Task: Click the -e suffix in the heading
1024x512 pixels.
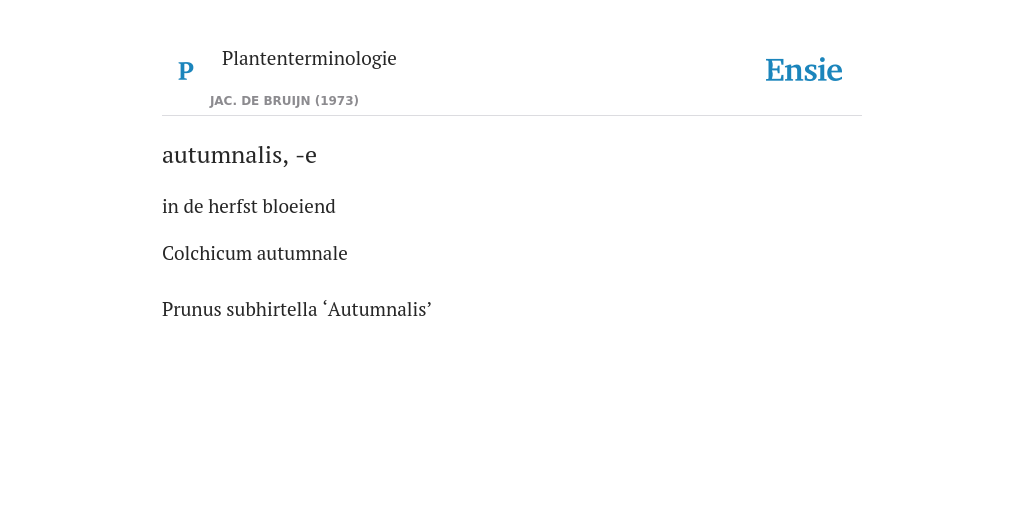Action: click(306, 155)
